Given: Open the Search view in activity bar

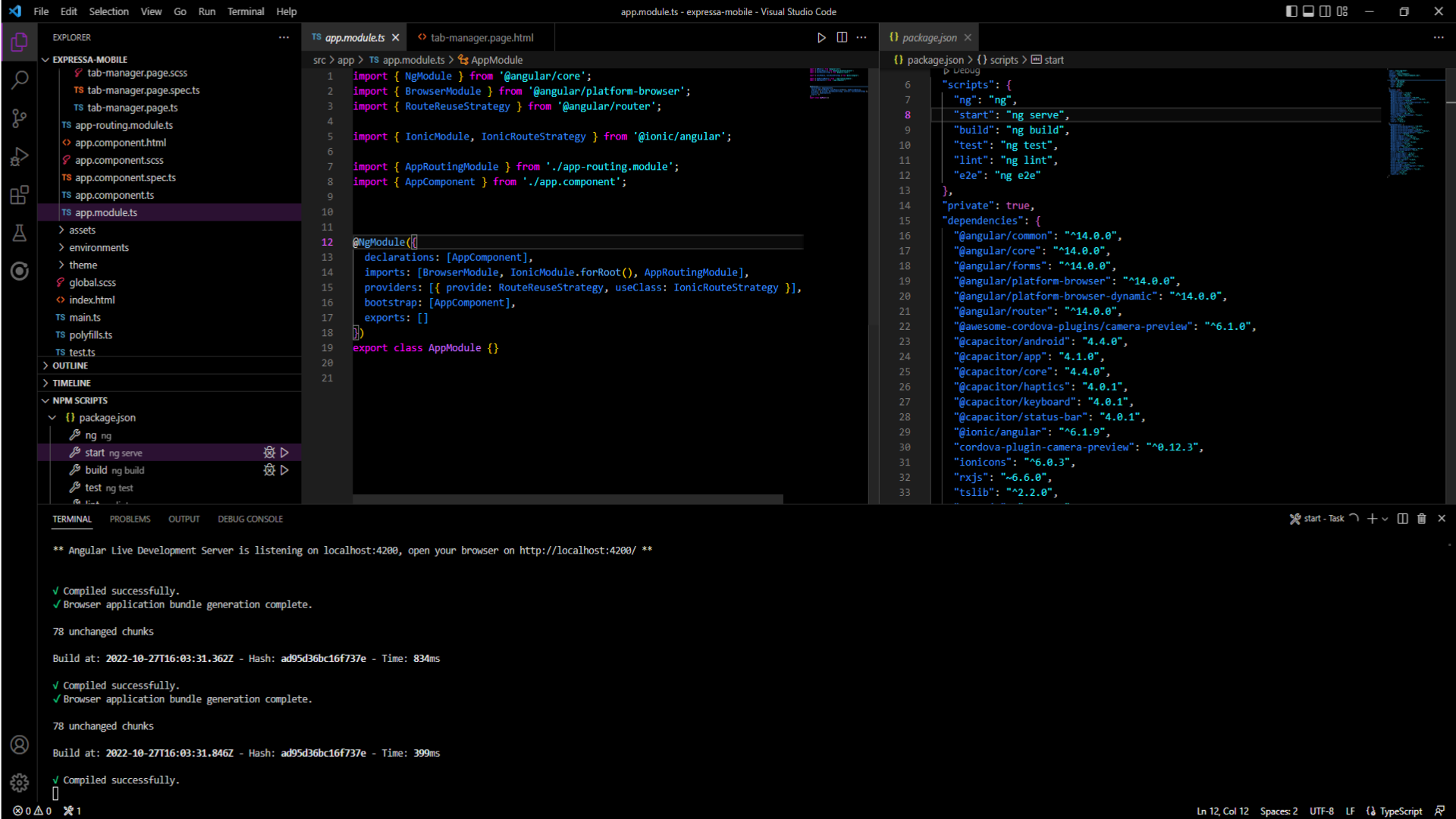Looking at the screenshot, I should (x=20, y=80).
